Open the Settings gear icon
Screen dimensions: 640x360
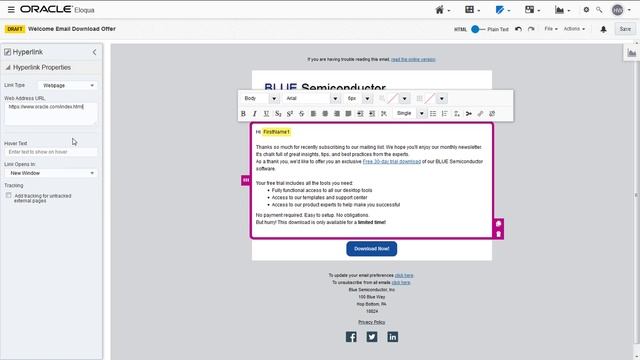[x=586, y=10]
